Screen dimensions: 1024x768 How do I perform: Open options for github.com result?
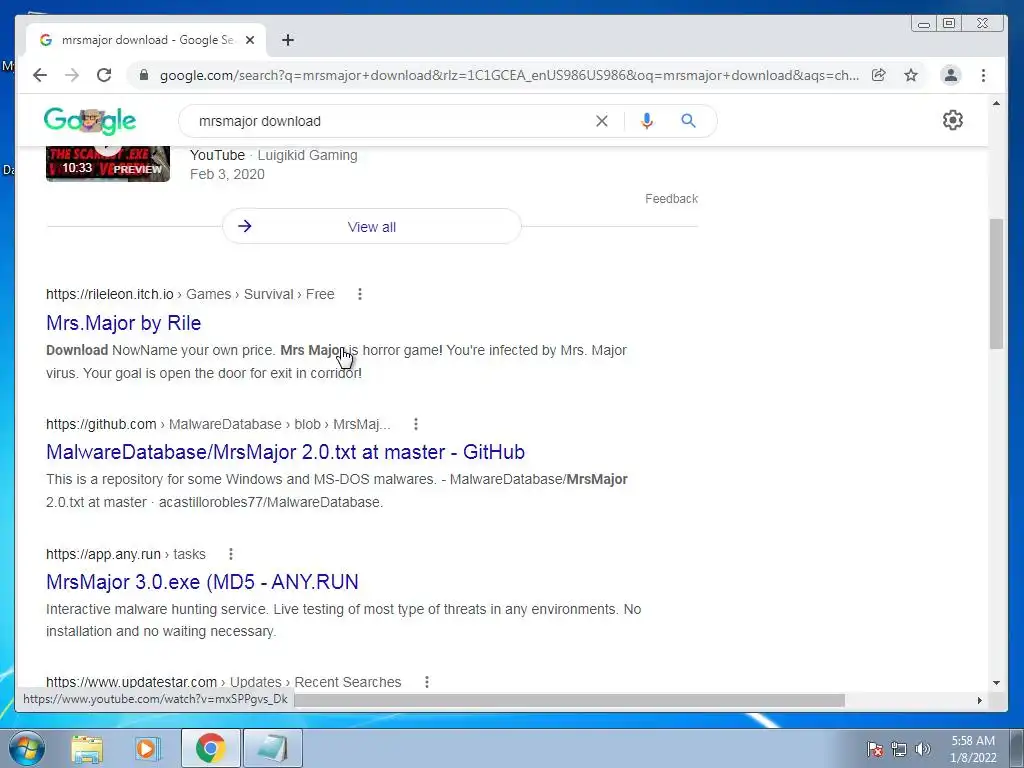tap(415, 424)
